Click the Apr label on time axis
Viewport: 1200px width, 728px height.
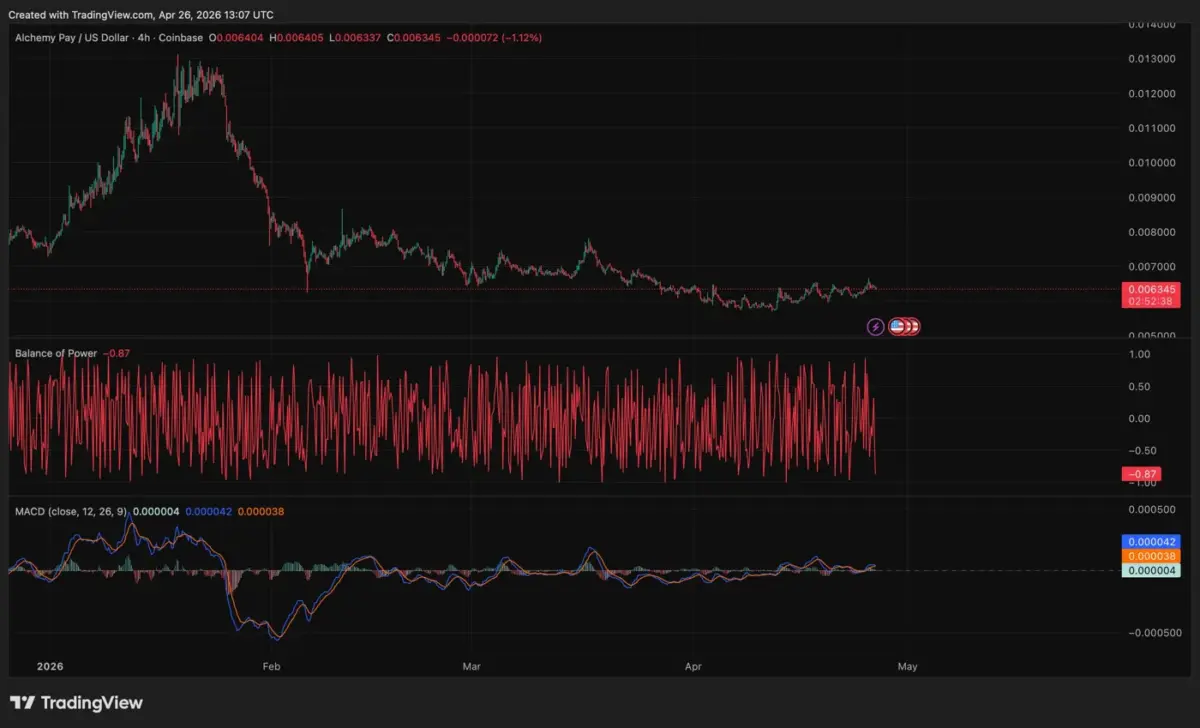(x=692, y=665)
